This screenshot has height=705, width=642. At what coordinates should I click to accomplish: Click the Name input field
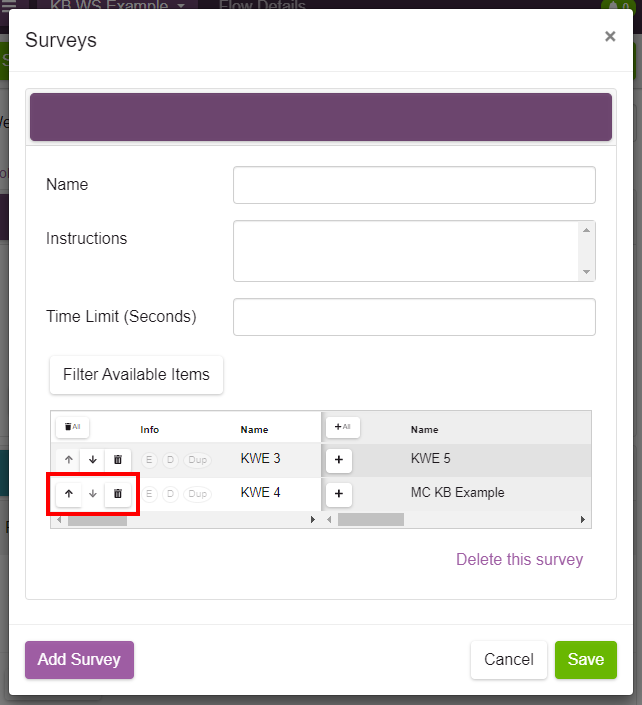[414, 185]
